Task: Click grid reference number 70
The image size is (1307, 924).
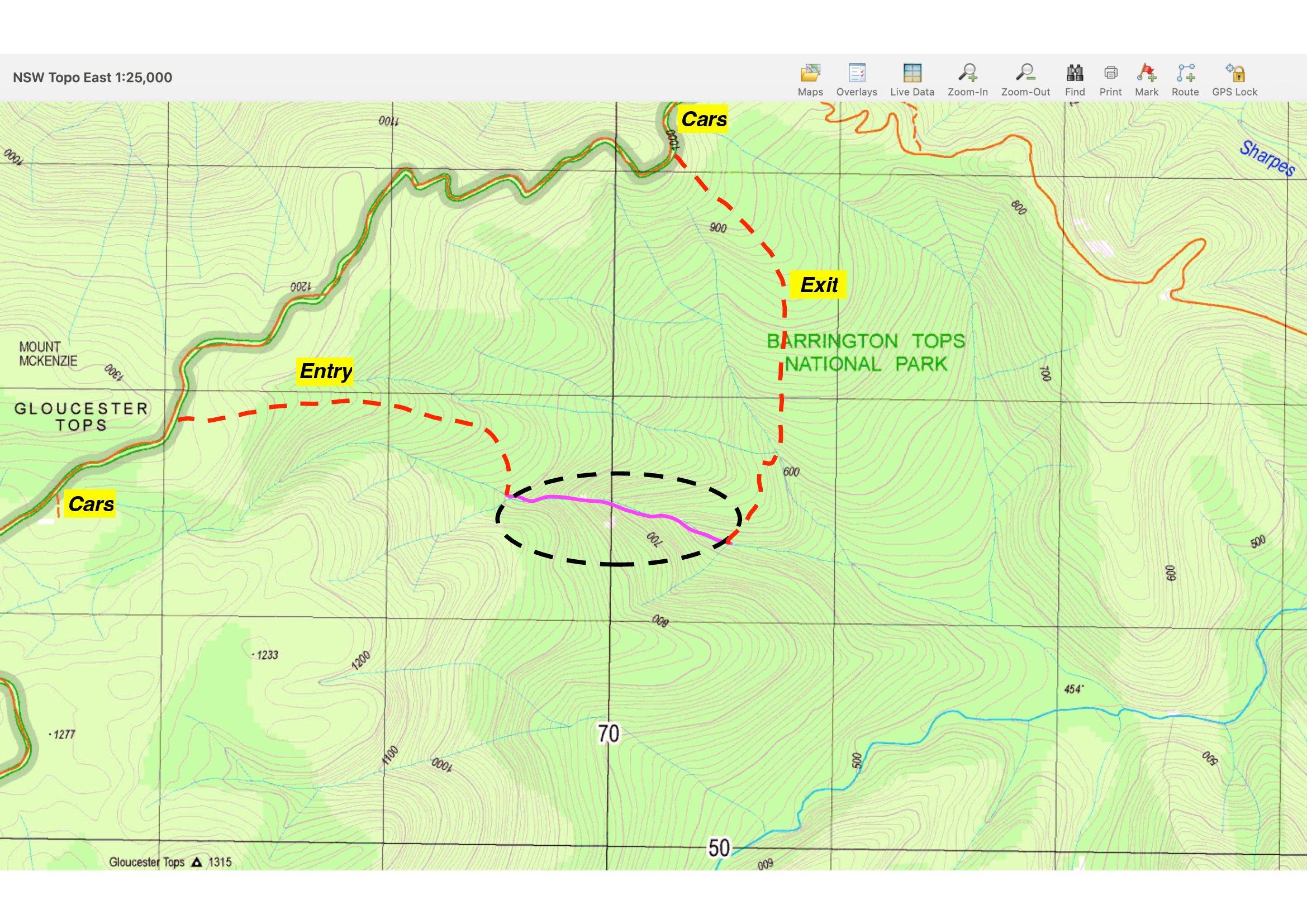Action: (609, 734)
